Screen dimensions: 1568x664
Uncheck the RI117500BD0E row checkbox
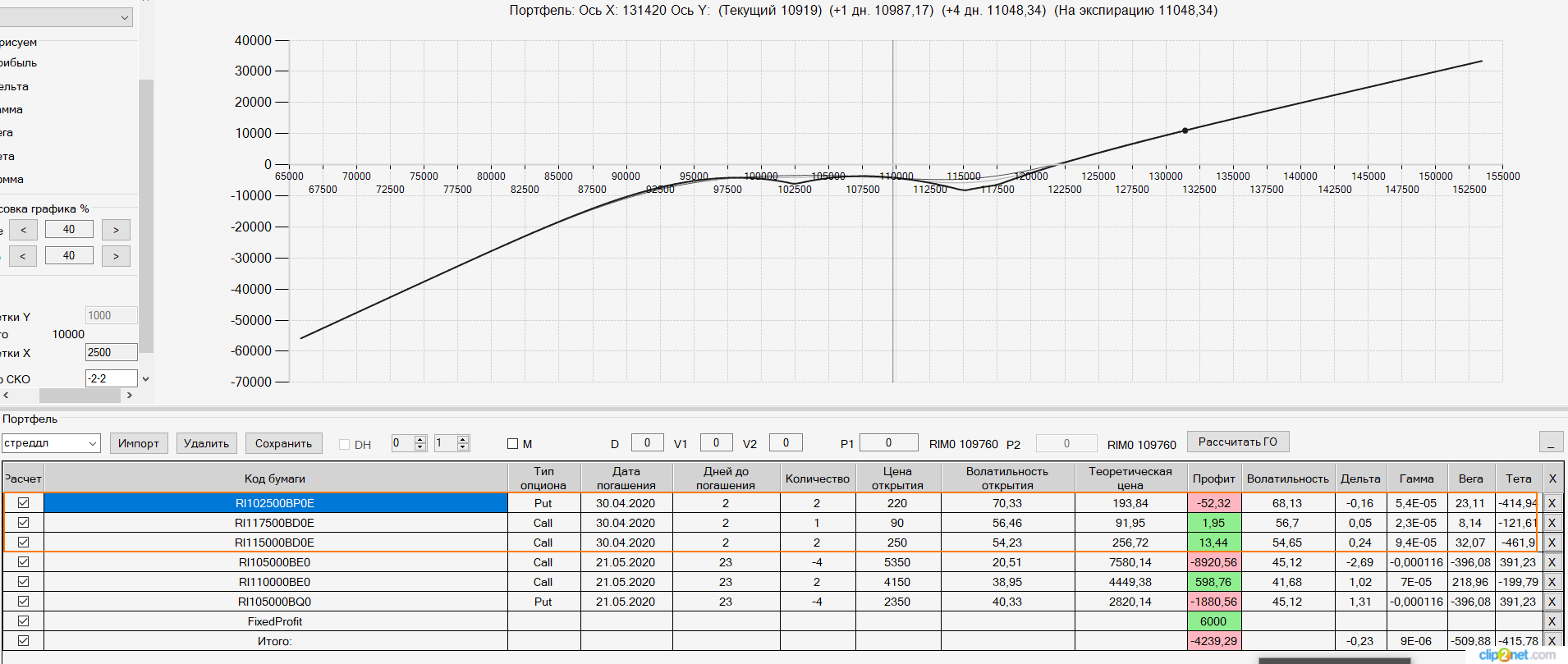24,523
